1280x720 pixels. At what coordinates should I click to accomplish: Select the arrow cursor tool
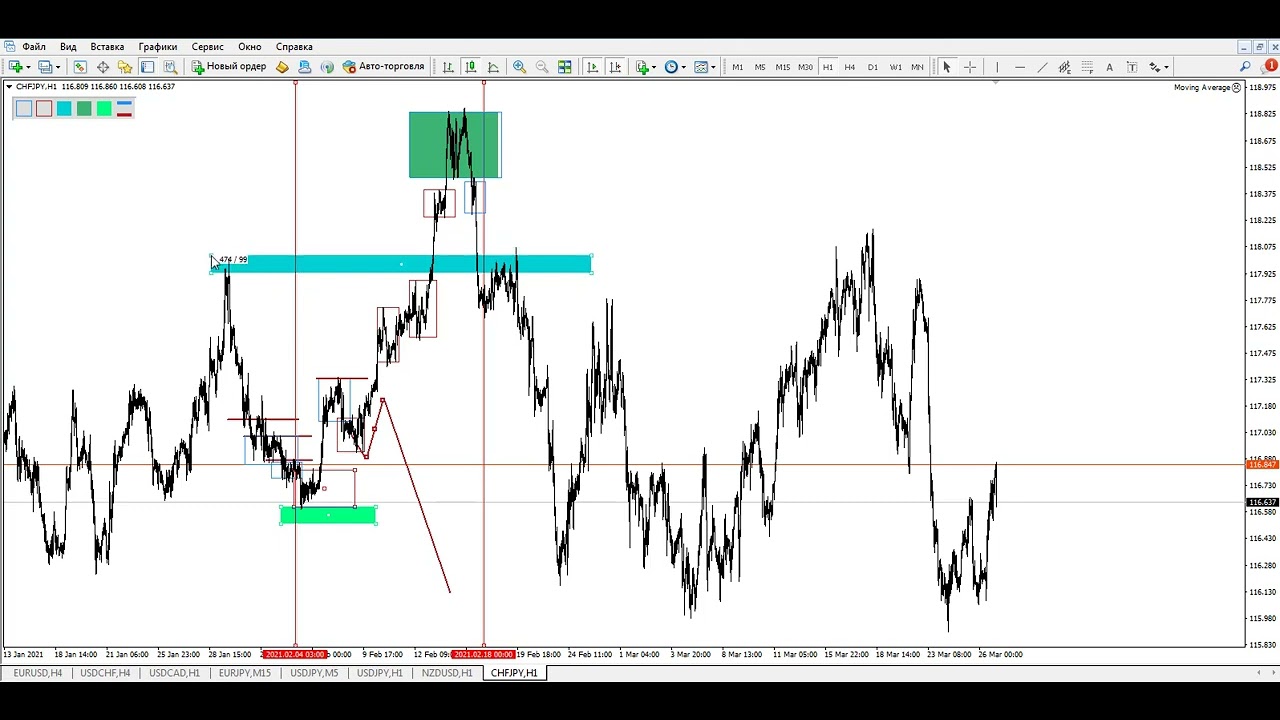(x=946, y=67)
